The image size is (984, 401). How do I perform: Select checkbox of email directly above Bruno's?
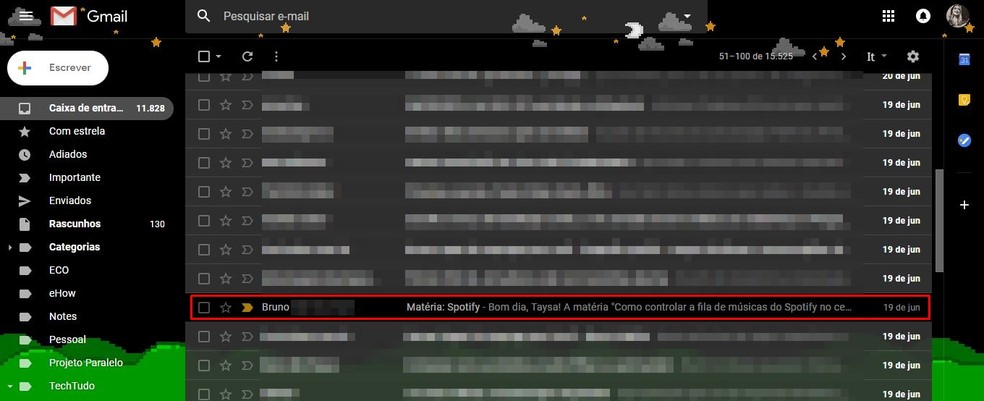pyautogui.click(x=204, y=279)
